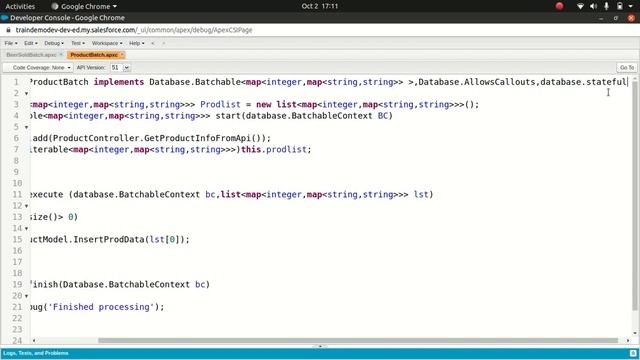Click line number 21 in the gutter
Image resolution: width=640 pixels, height=360 pixels.
pyautogui.click(x=17, y=307)
